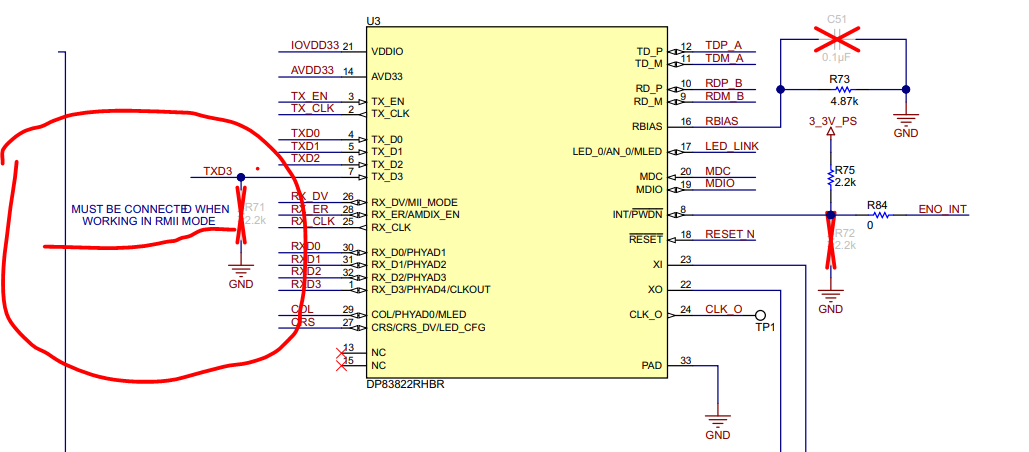Click the R75 resistor symbol
Viewport: 1029px width, 452px height.
830,176
